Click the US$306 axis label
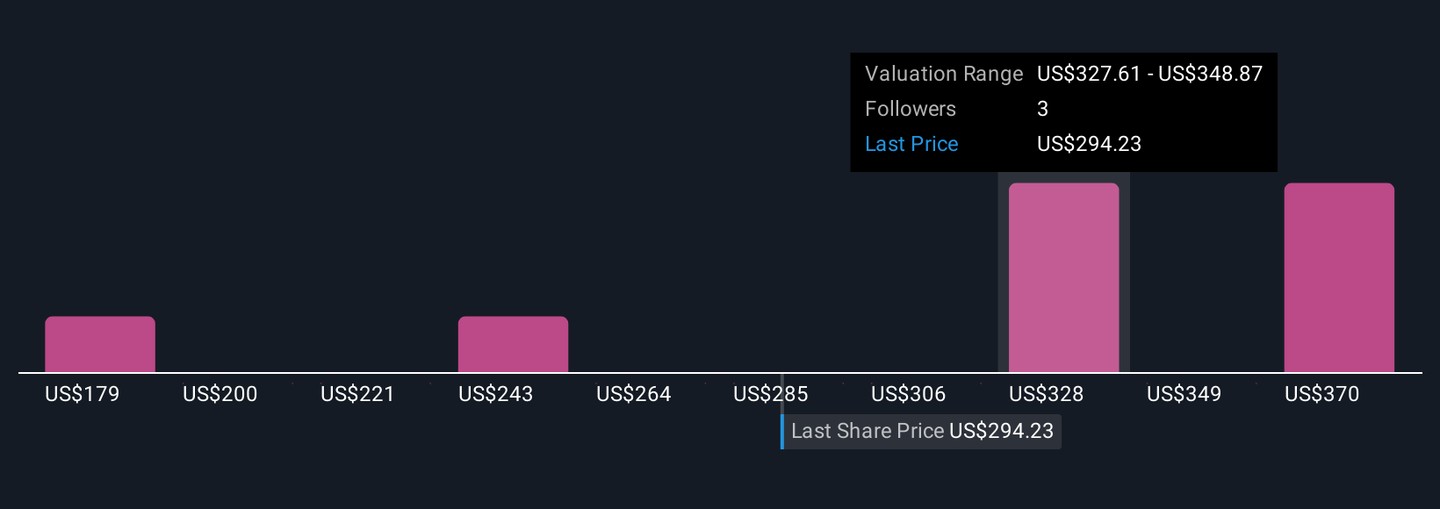Viewport: 1440px width, 509px height. point(908,394)
